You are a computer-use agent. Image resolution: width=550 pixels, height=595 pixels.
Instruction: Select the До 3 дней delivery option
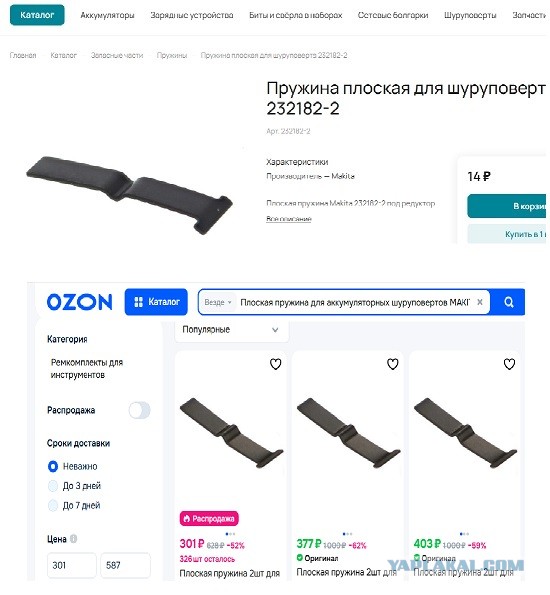(53, 486)
